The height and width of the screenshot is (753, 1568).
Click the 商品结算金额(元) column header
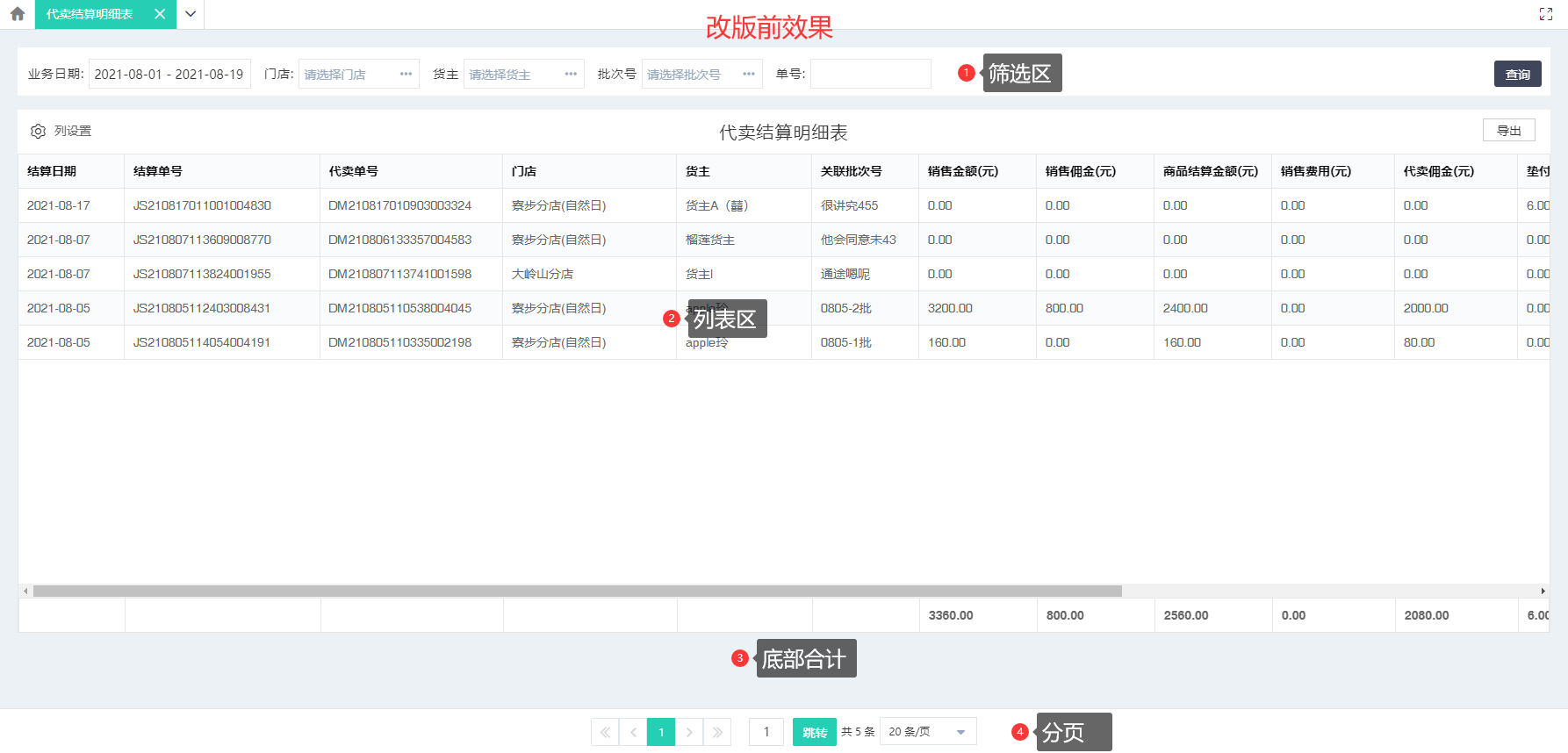[1211, 171]
